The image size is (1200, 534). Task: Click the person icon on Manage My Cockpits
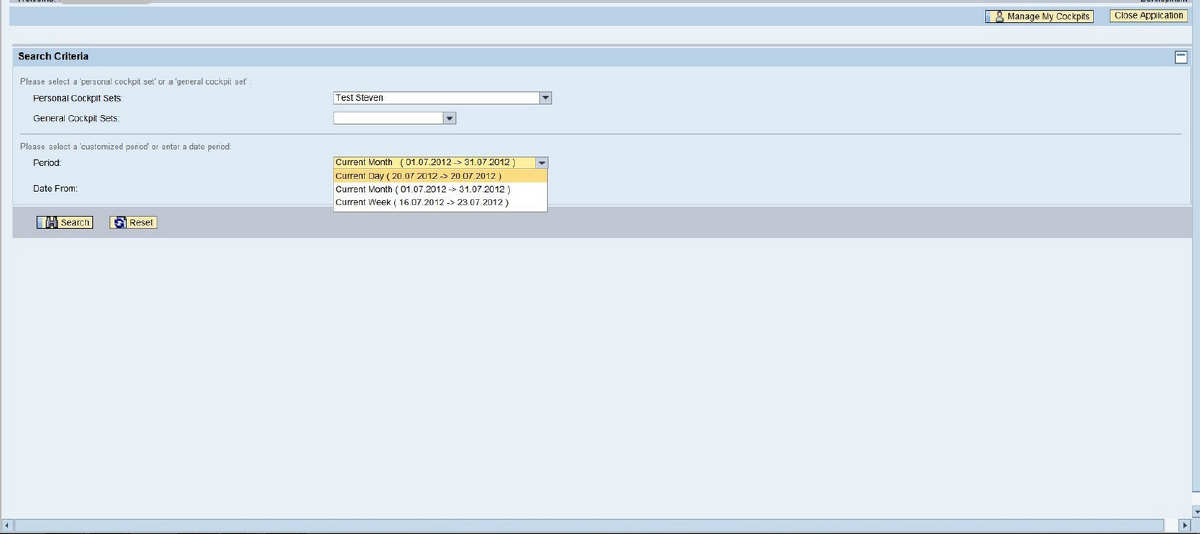[x=998, y=17]
